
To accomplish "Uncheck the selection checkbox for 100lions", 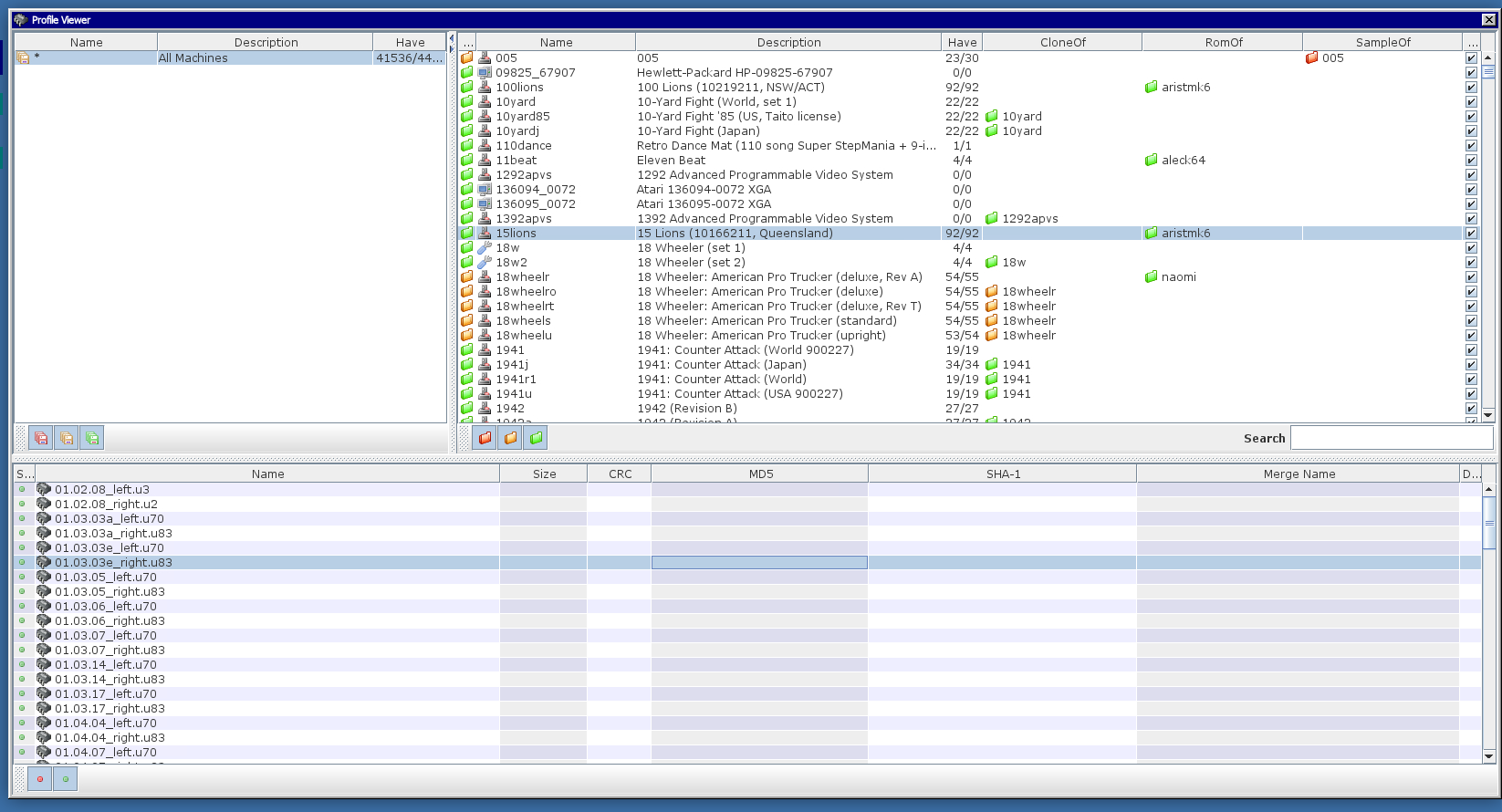I will coord(1471,87).
